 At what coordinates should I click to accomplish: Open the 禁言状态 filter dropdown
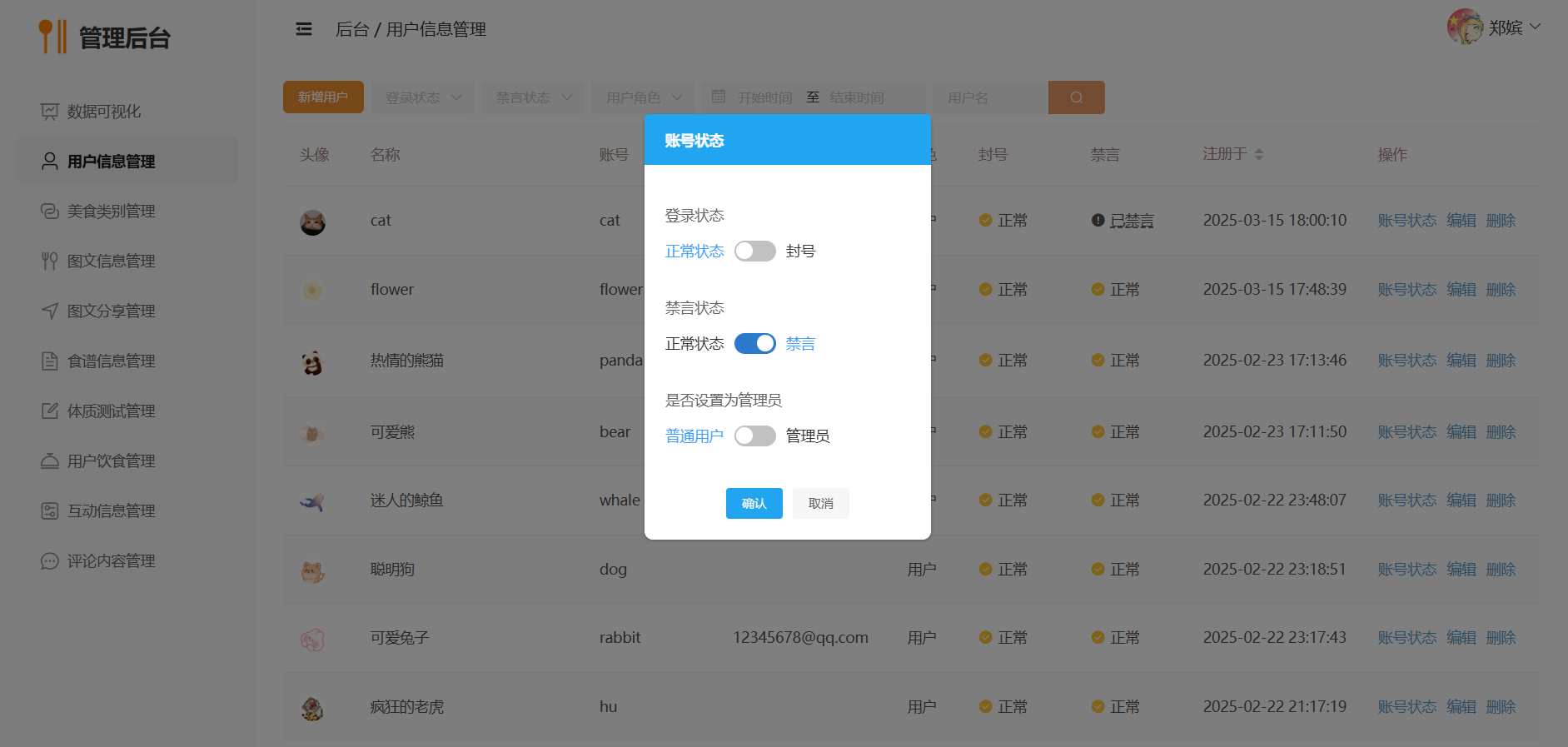(x=533, y=97)
